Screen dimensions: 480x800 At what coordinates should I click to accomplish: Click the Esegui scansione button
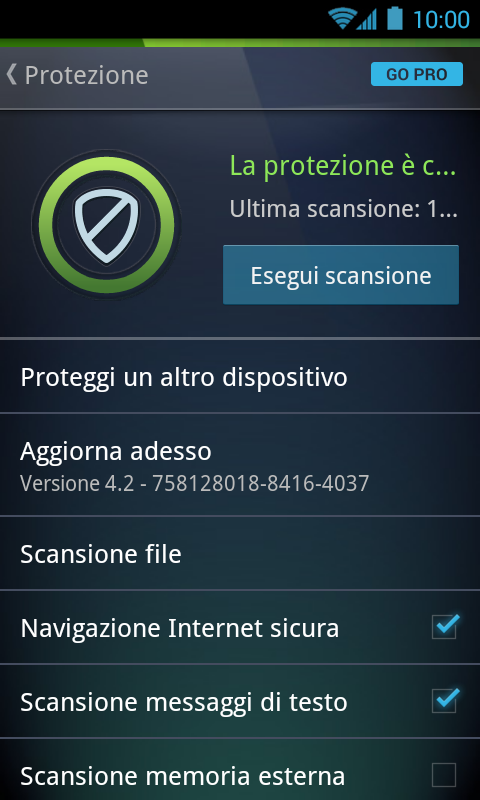(341, 275)
